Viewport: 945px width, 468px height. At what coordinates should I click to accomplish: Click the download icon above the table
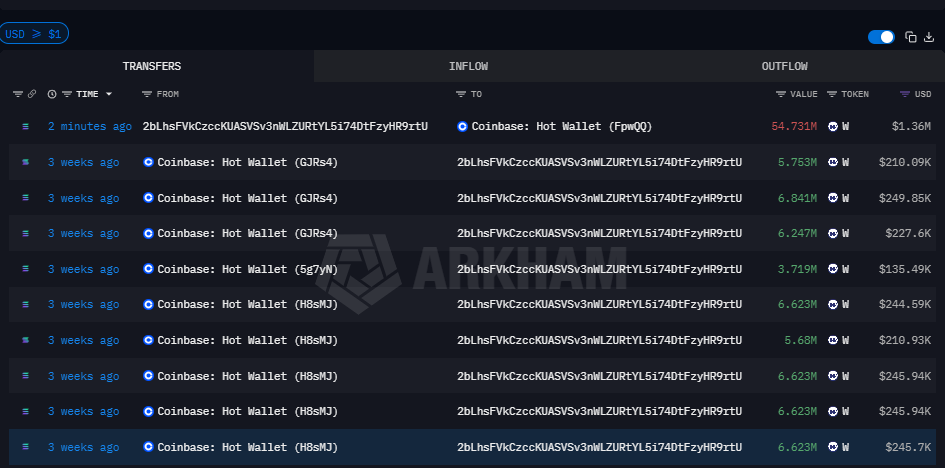928,37
